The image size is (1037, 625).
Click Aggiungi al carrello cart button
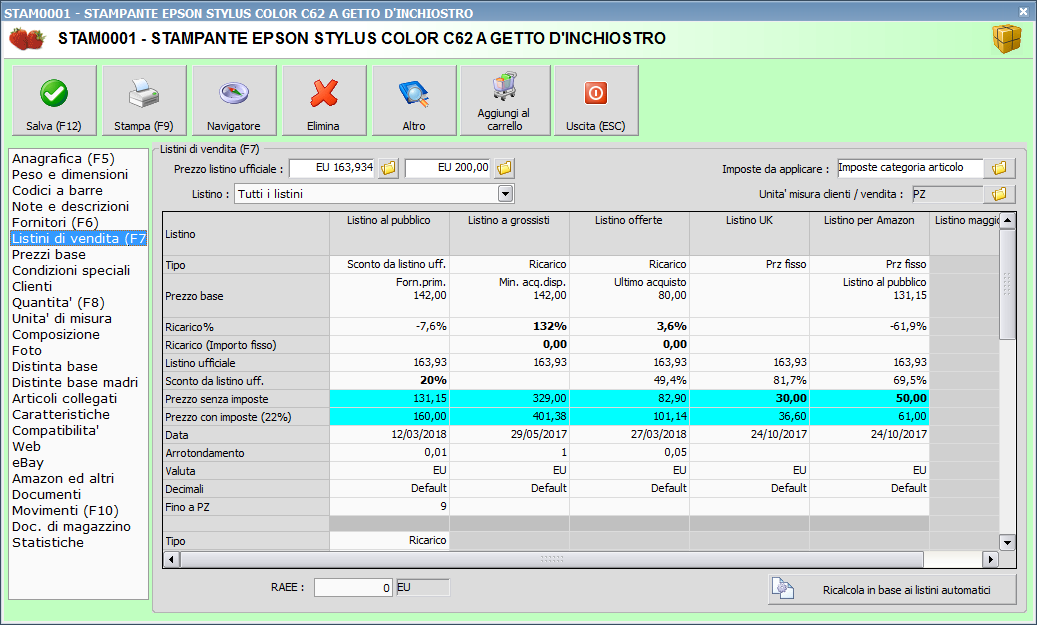tap(505, 101)
